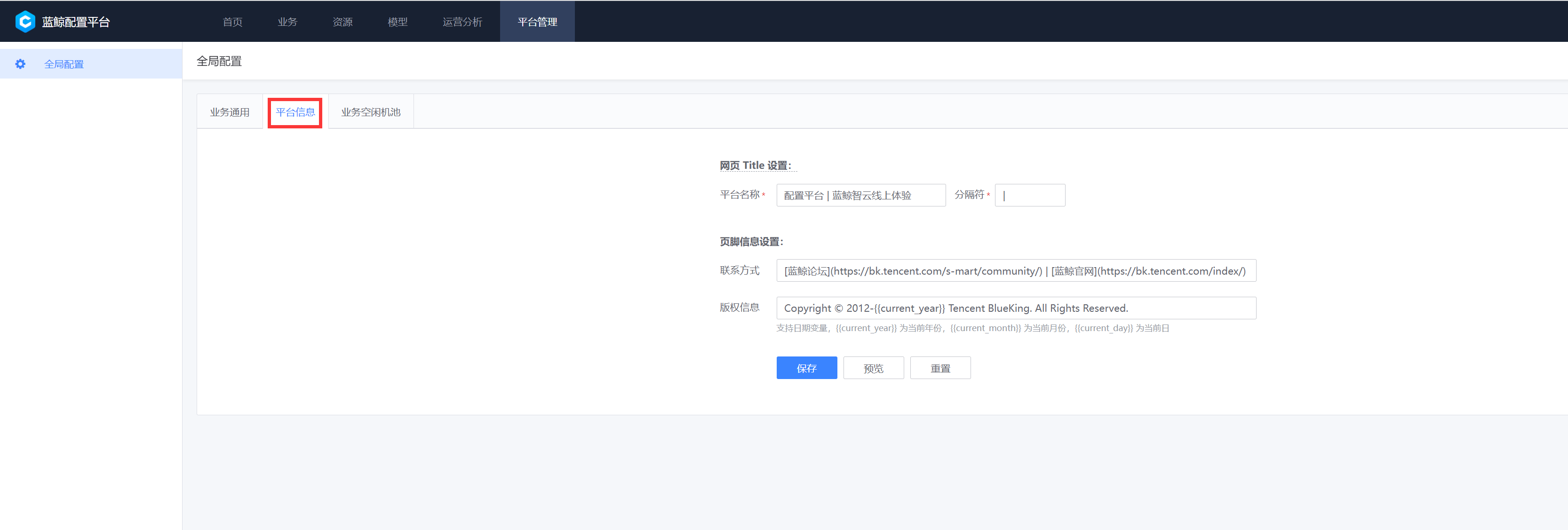Click the 页脚信息设置 heading
This screenshot has height=530, width=1568.
pyautogui.click(x=751, y=242)
